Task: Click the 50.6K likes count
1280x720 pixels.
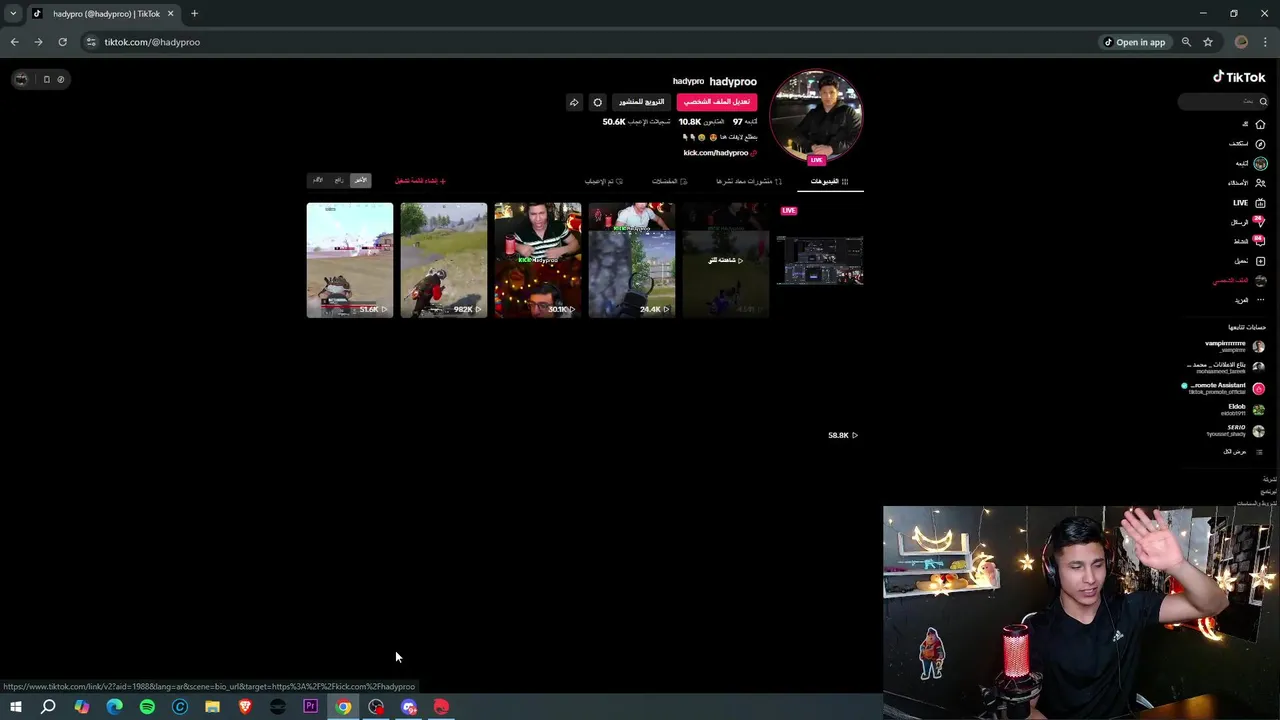Action: 636,122
